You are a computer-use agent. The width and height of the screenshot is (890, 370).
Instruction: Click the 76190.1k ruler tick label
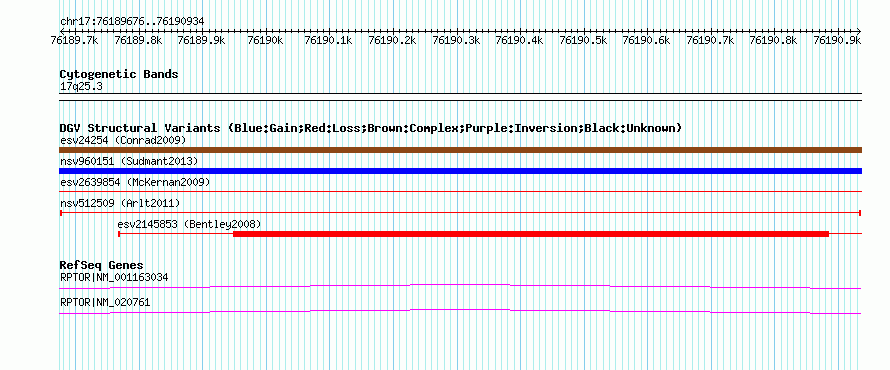(x=329, y=40)
